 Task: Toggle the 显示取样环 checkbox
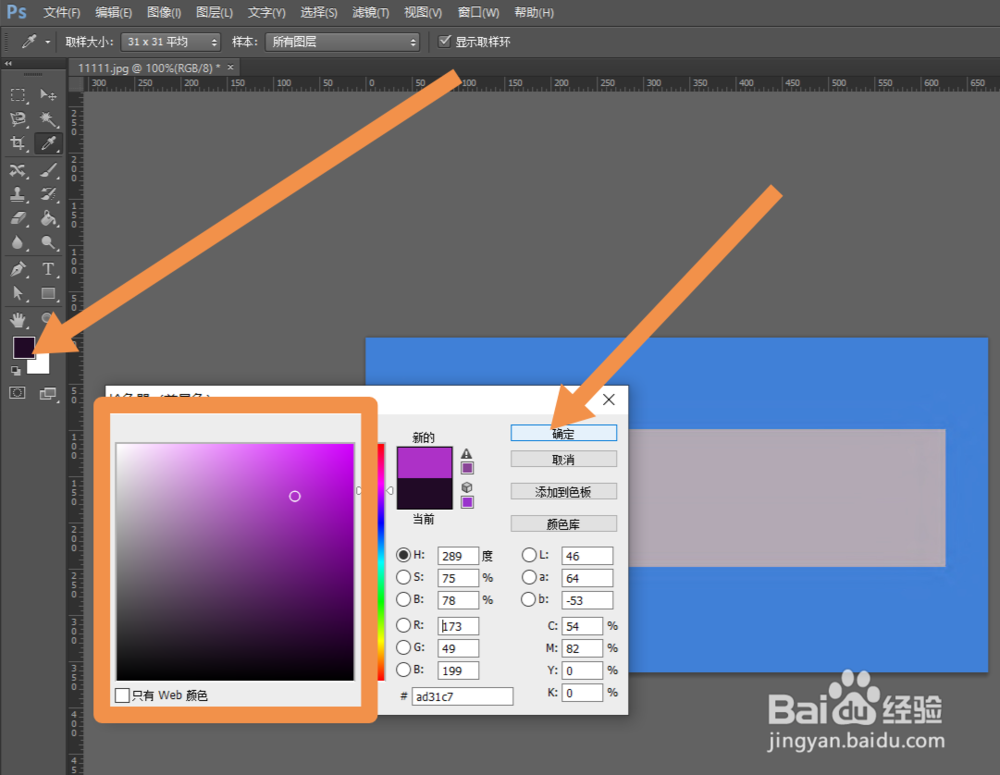tap(445, 41)
